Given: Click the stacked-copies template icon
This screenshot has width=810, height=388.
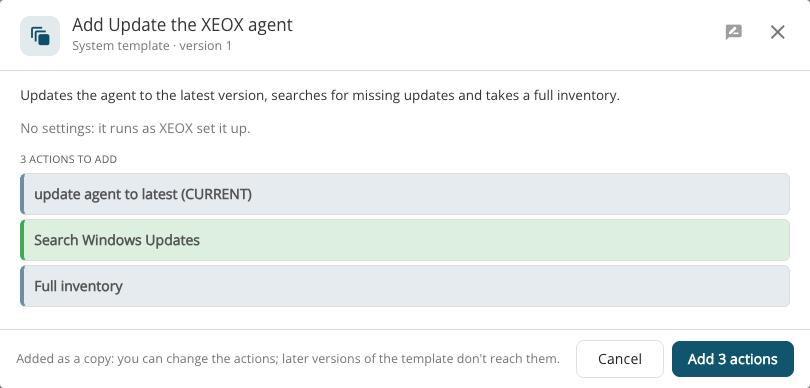Looking at the screenshot, I should 40,36.
